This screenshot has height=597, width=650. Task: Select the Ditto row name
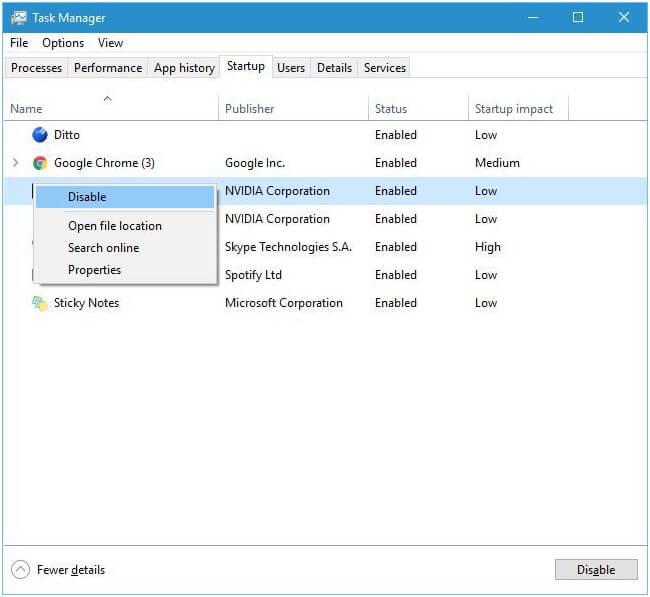coord(67,135)
